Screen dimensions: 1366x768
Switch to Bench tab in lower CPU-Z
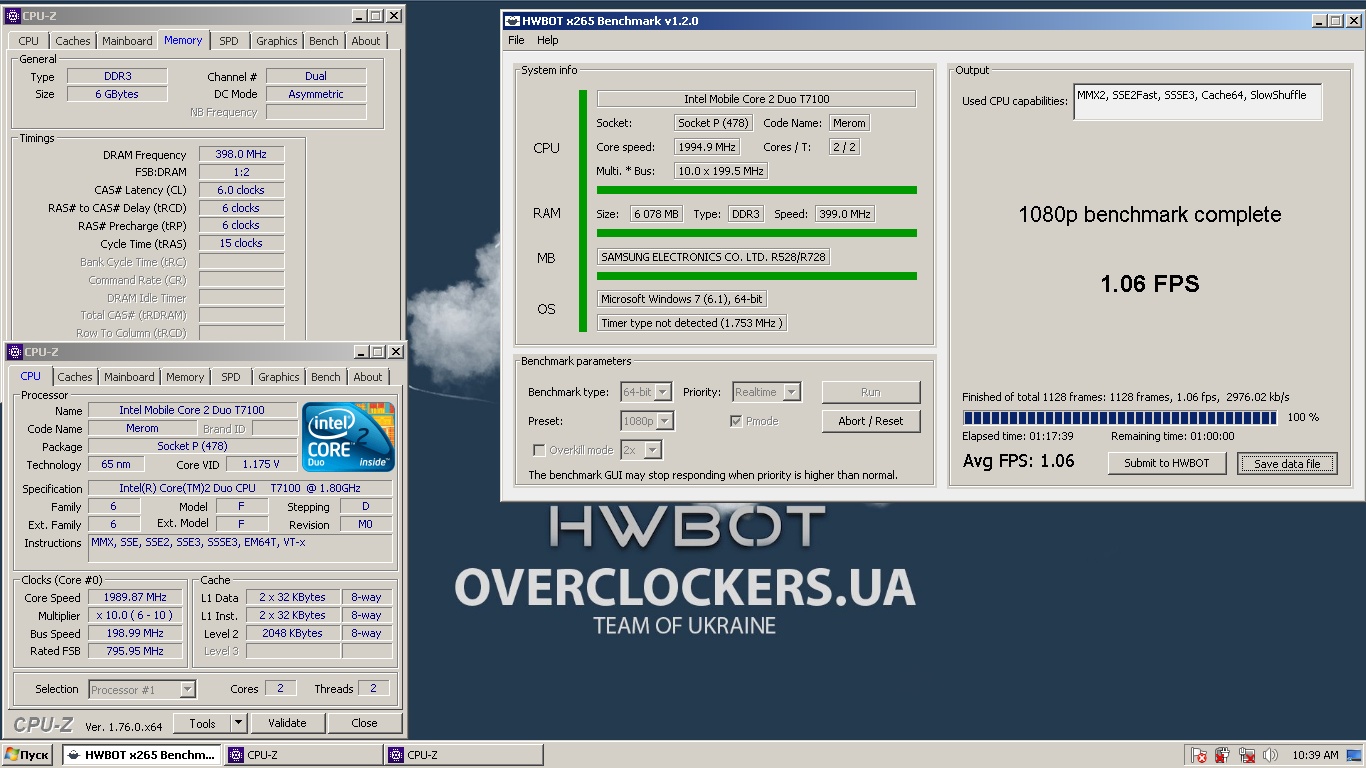(x=326, y=377)
